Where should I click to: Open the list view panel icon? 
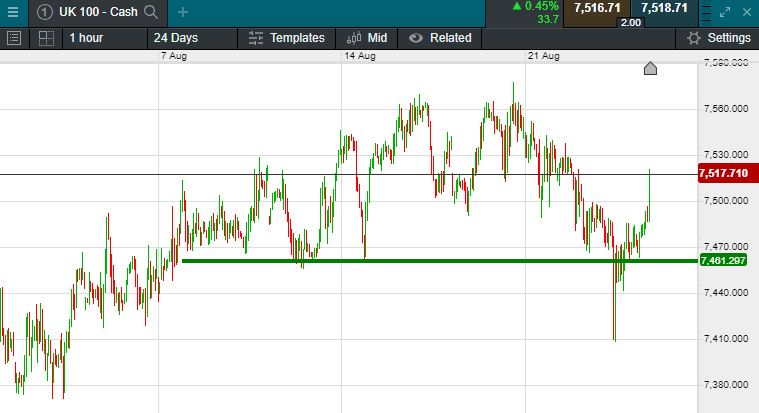pos(14,38)
